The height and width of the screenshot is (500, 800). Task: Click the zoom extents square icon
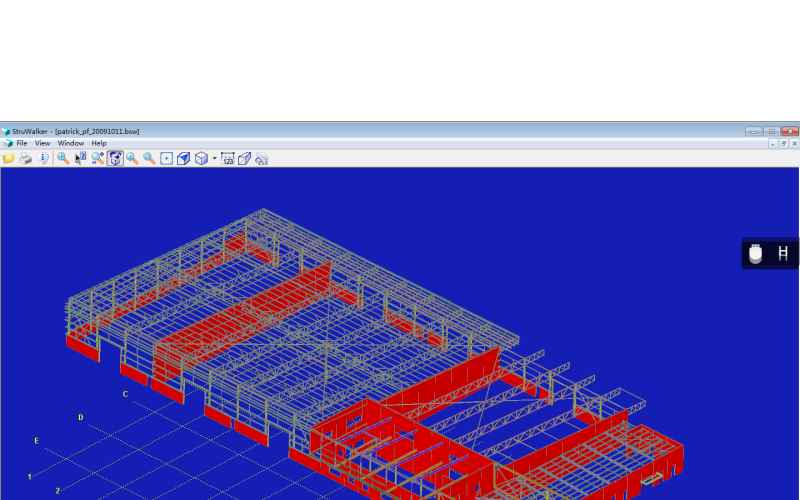coord(167,158)
